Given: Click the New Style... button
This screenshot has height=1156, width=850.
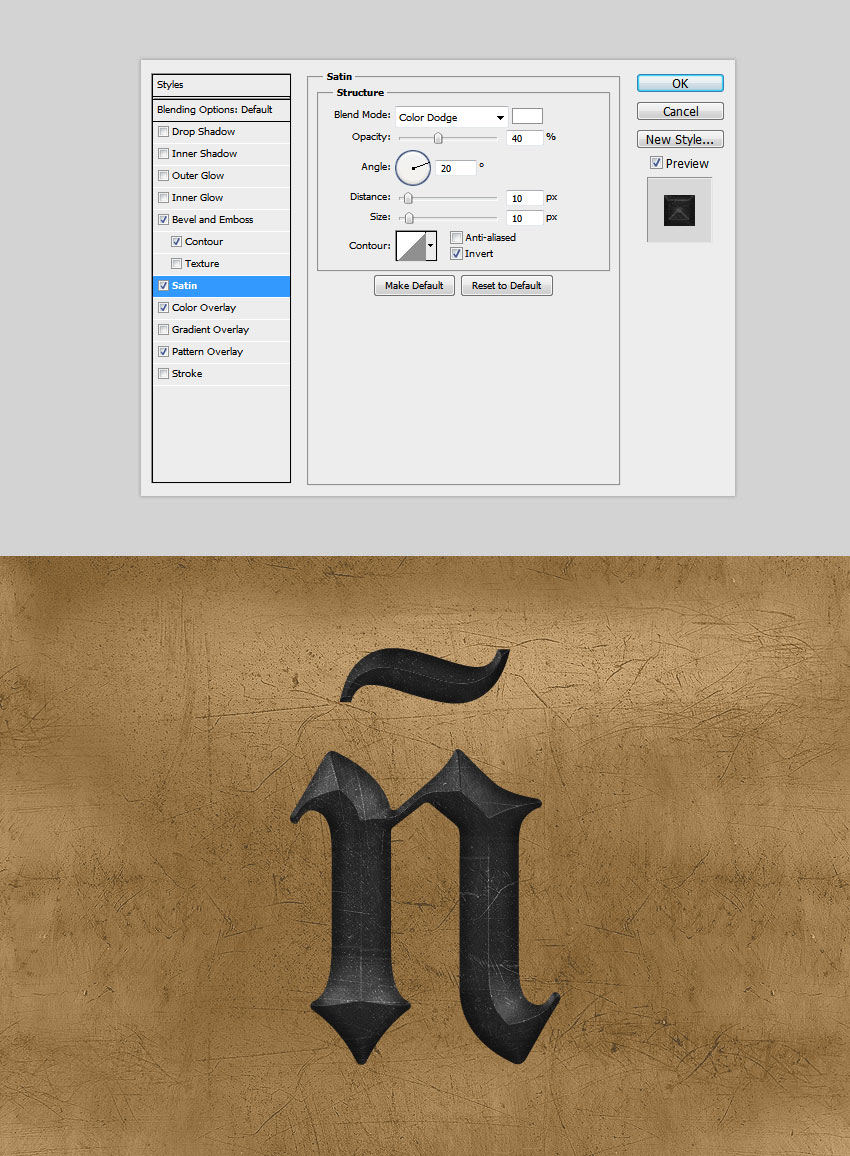Looking at the screenshot, I should click(680, 139).
